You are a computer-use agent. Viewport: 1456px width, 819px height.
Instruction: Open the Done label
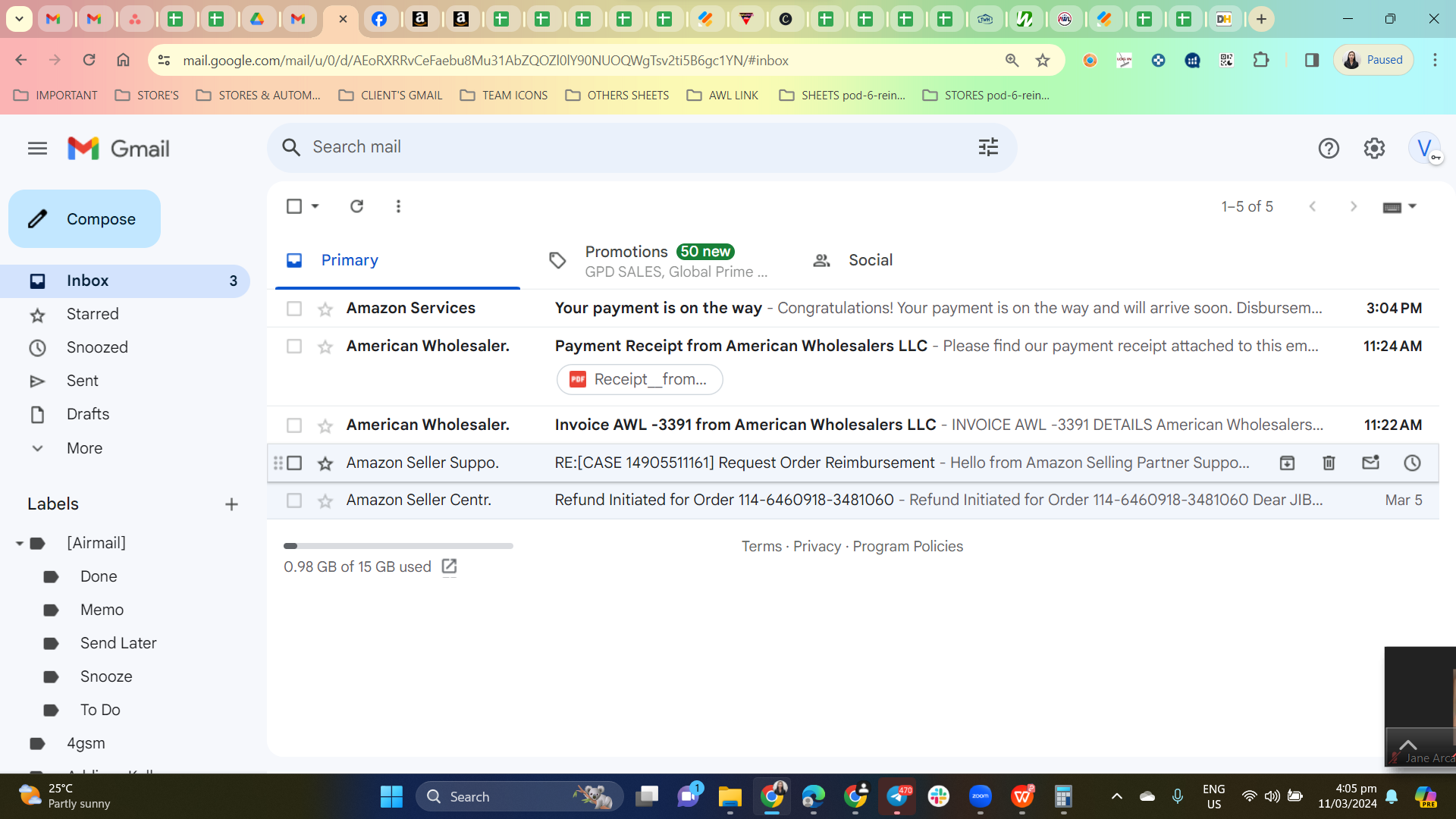pos(99,576)
